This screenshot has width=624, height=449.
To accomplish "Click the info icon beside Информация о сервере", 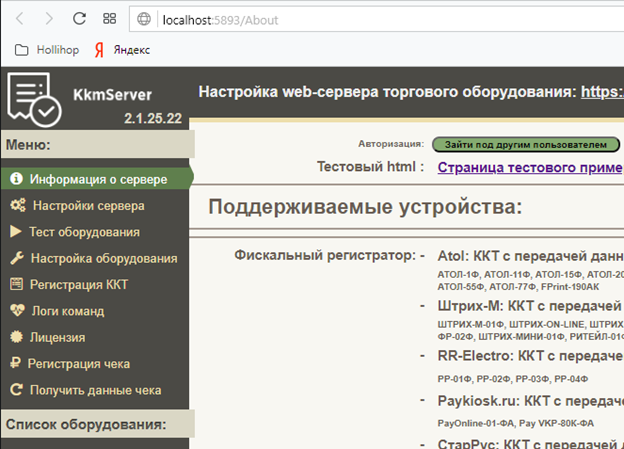I will point(16,178).
